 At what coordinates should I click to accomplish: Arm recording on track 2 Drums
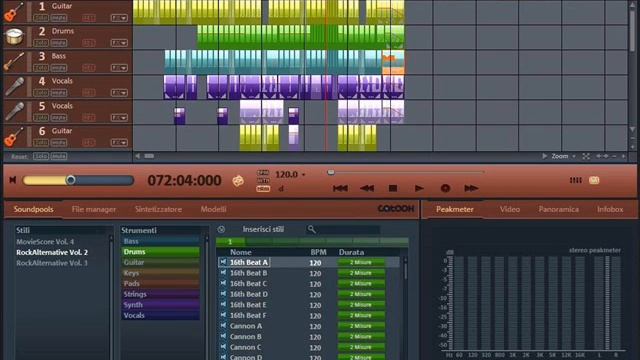(x=89, y=43)
